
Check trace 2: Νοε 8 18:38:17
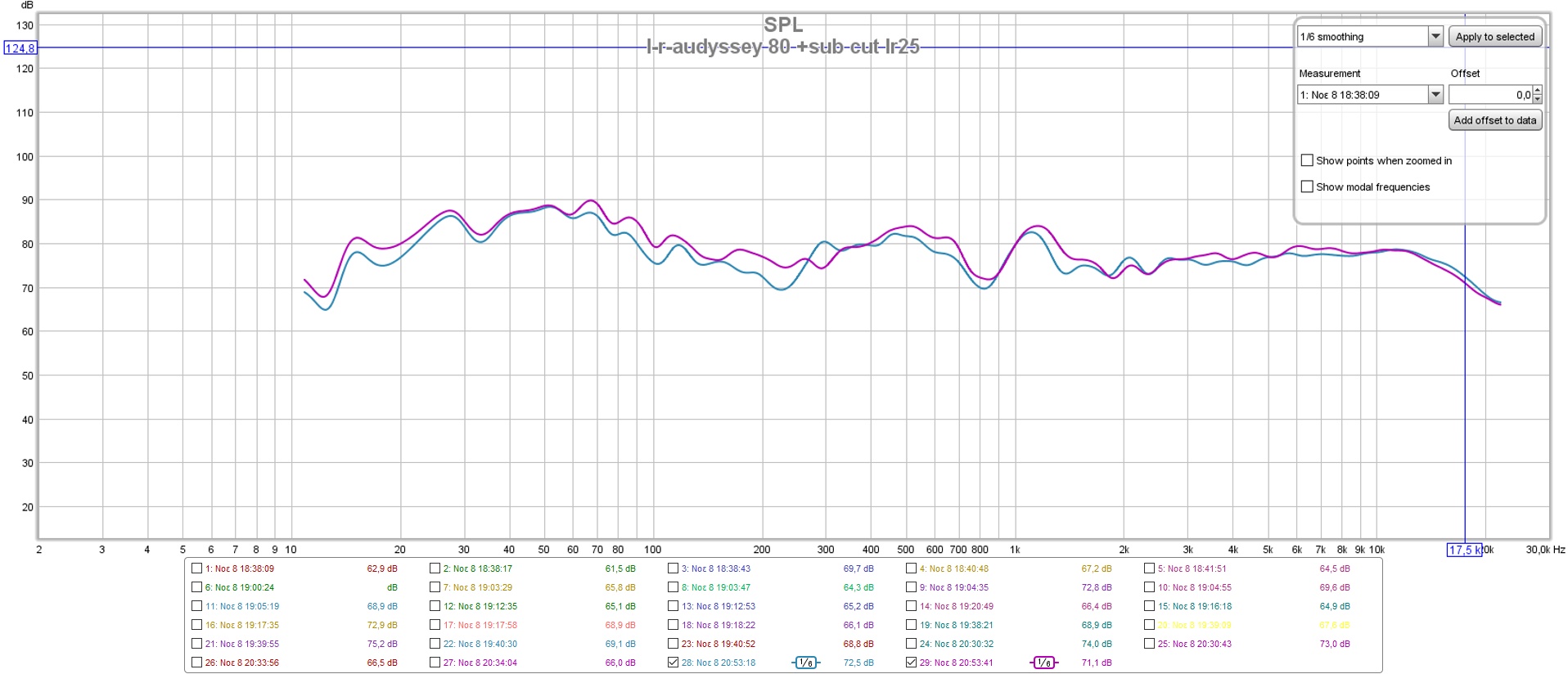pos(435,568)
